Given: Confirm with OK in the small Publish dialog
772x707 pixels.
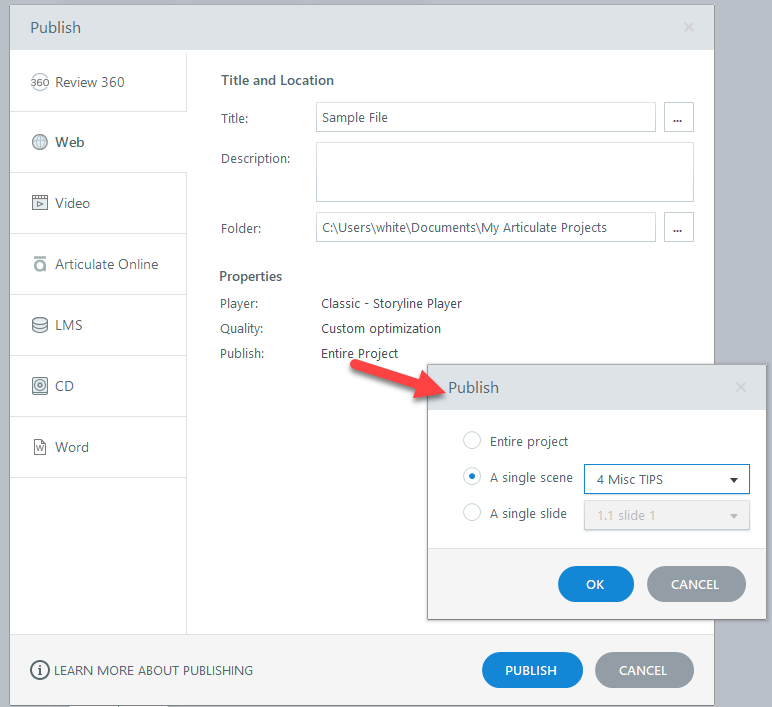Looking at the screenshot, I should click(595, 584).
